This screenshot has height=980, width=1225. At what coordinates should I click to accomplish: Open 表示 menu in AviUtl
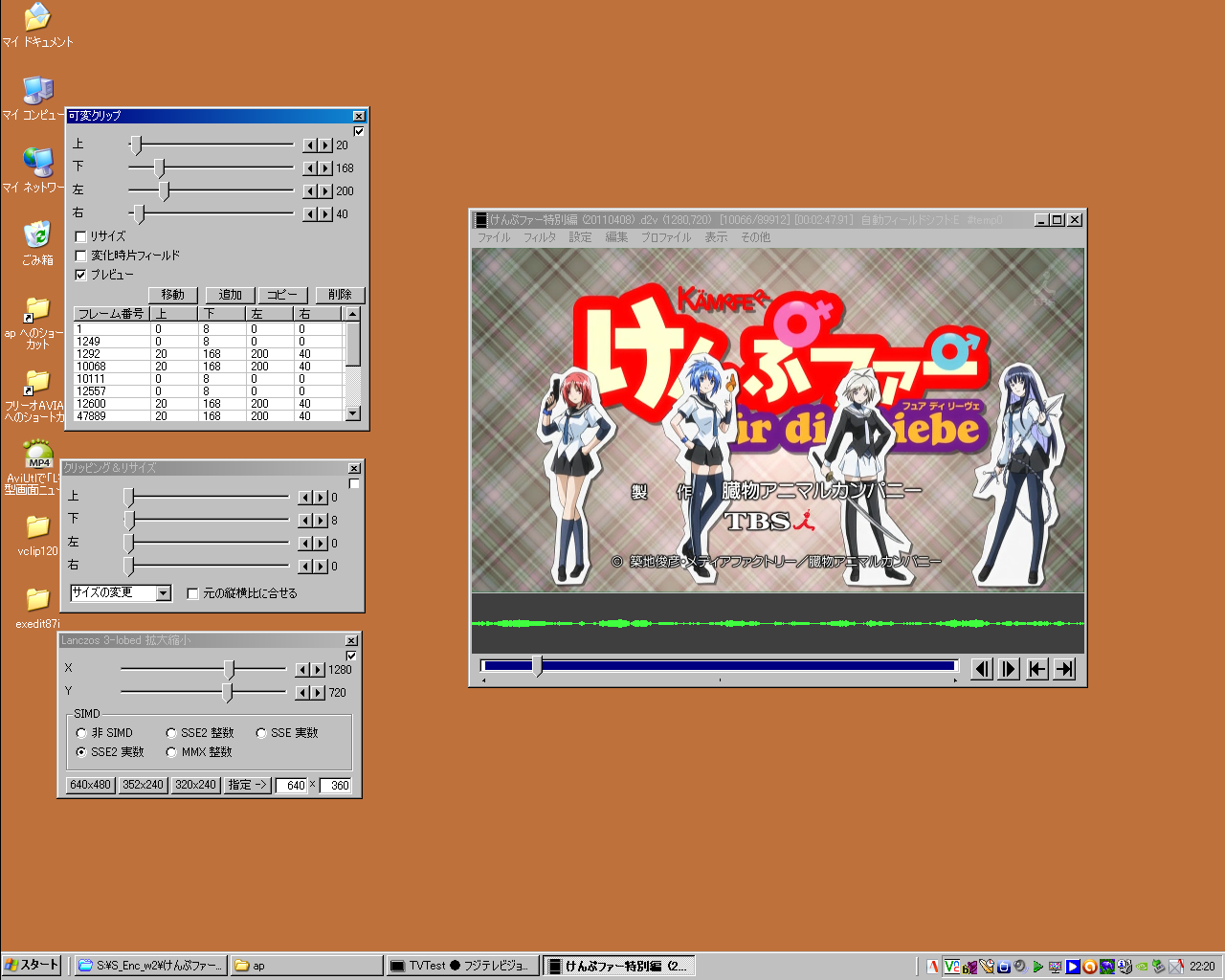click(716, 237)
